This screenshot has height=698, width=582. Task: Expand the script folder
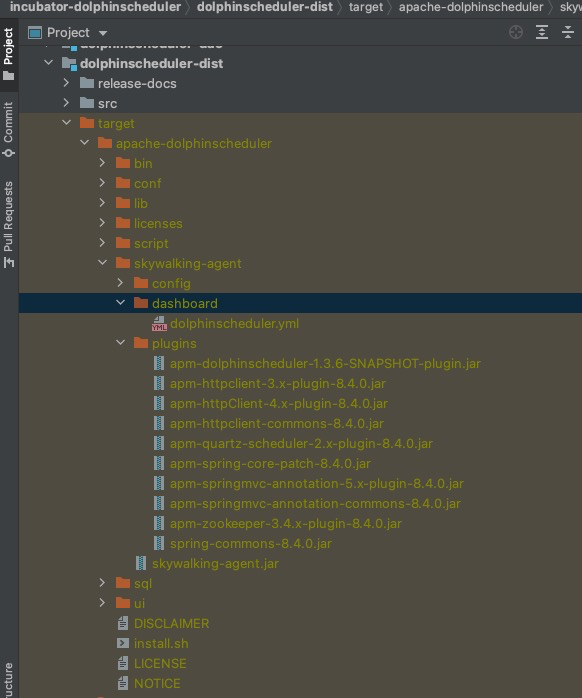pyautogui.click(x=102, y=243)
